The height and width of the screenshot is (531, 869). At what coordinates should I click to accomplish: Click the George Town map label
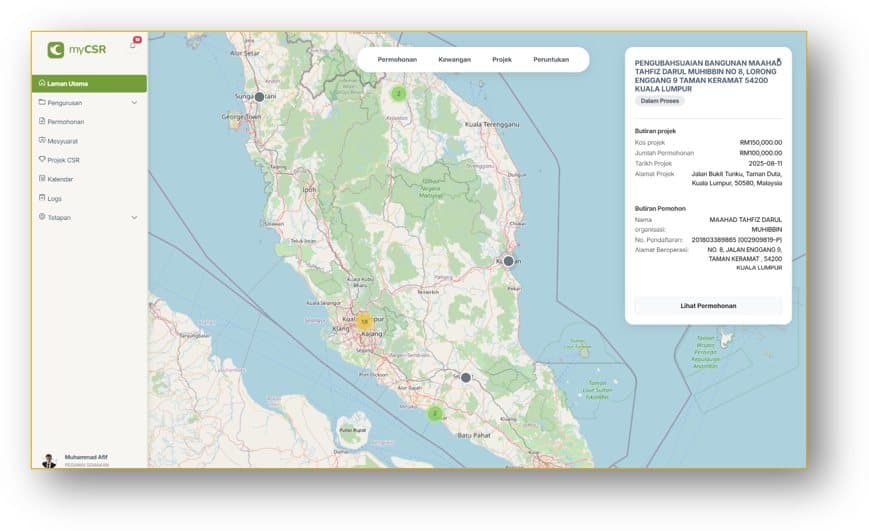241,117
